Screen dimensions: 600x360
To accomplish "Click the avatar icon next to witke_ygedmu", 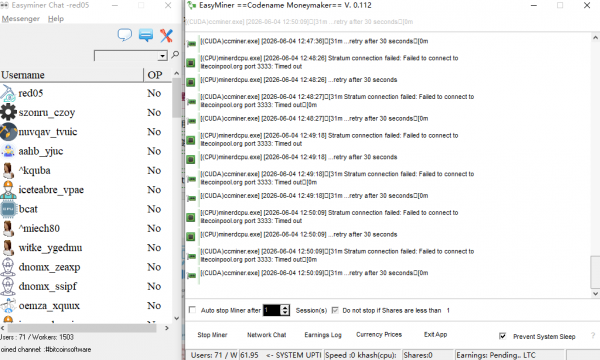I will point(8,248).
